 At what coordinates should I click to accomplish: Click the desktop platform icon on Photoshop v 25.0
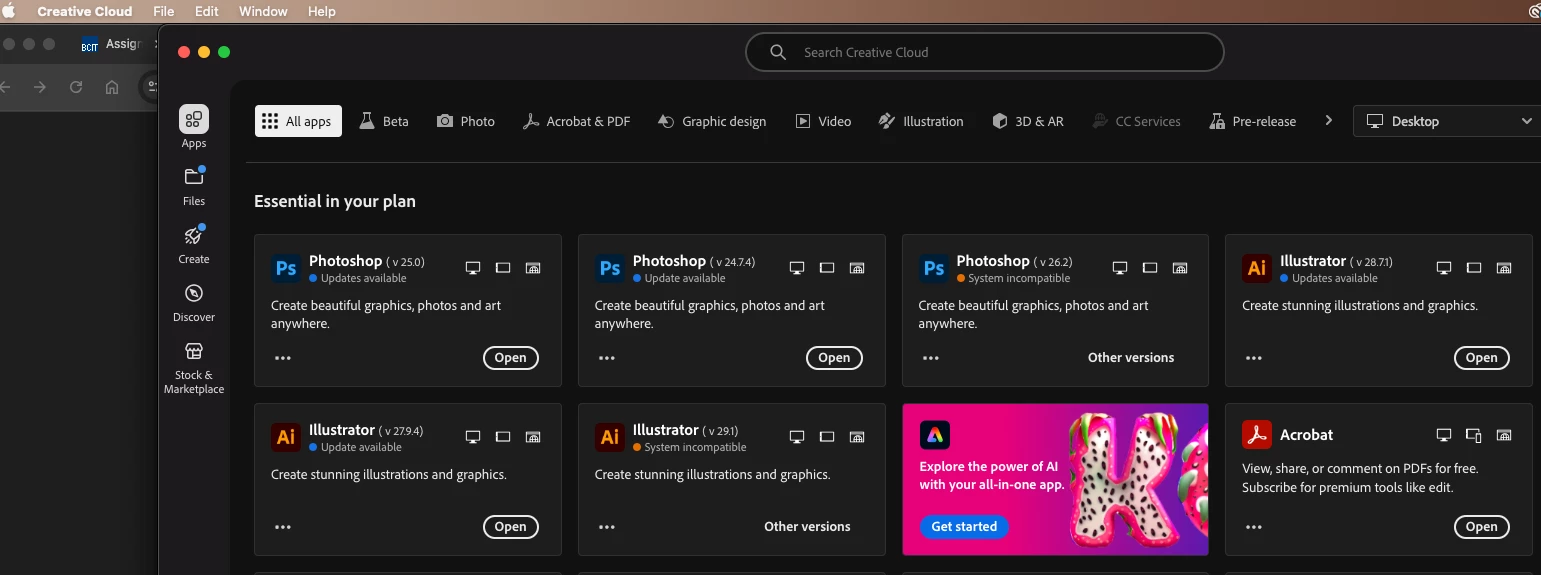(473, 268)
